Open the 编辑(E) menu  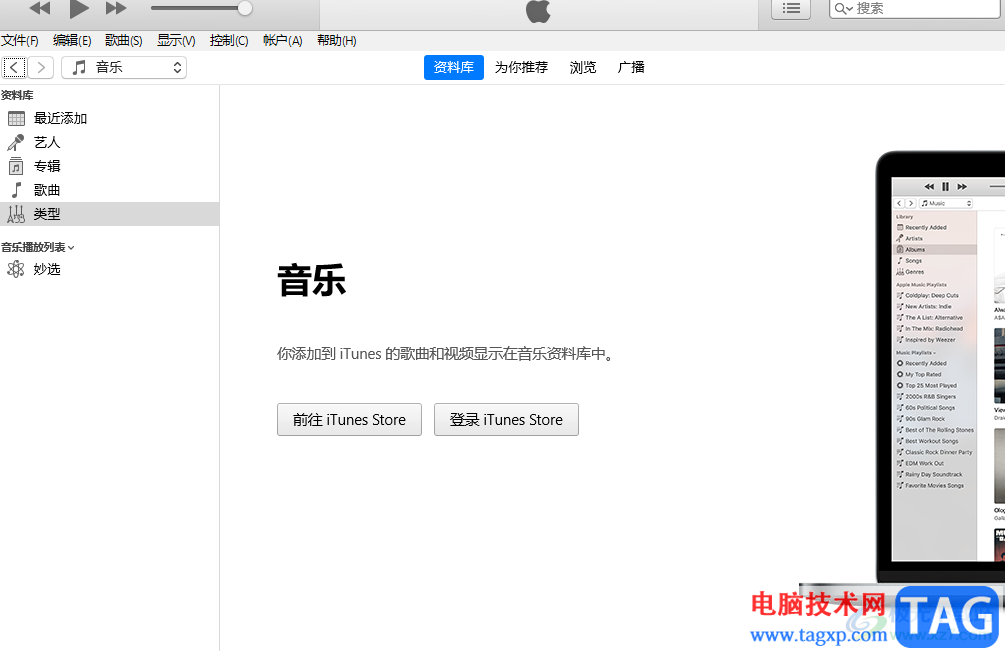coord(72,40)
